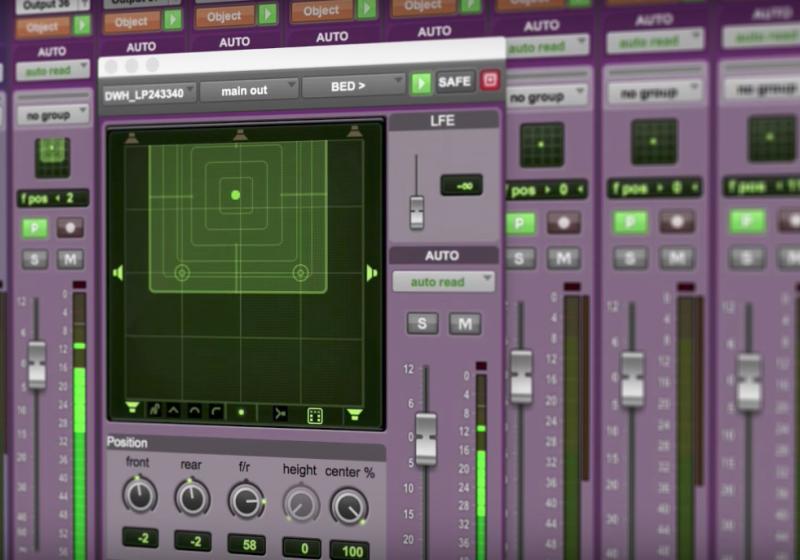Open no group dropdown on f pos 2 strip
The image size is (800, 560).
click(x=53, y=115)
